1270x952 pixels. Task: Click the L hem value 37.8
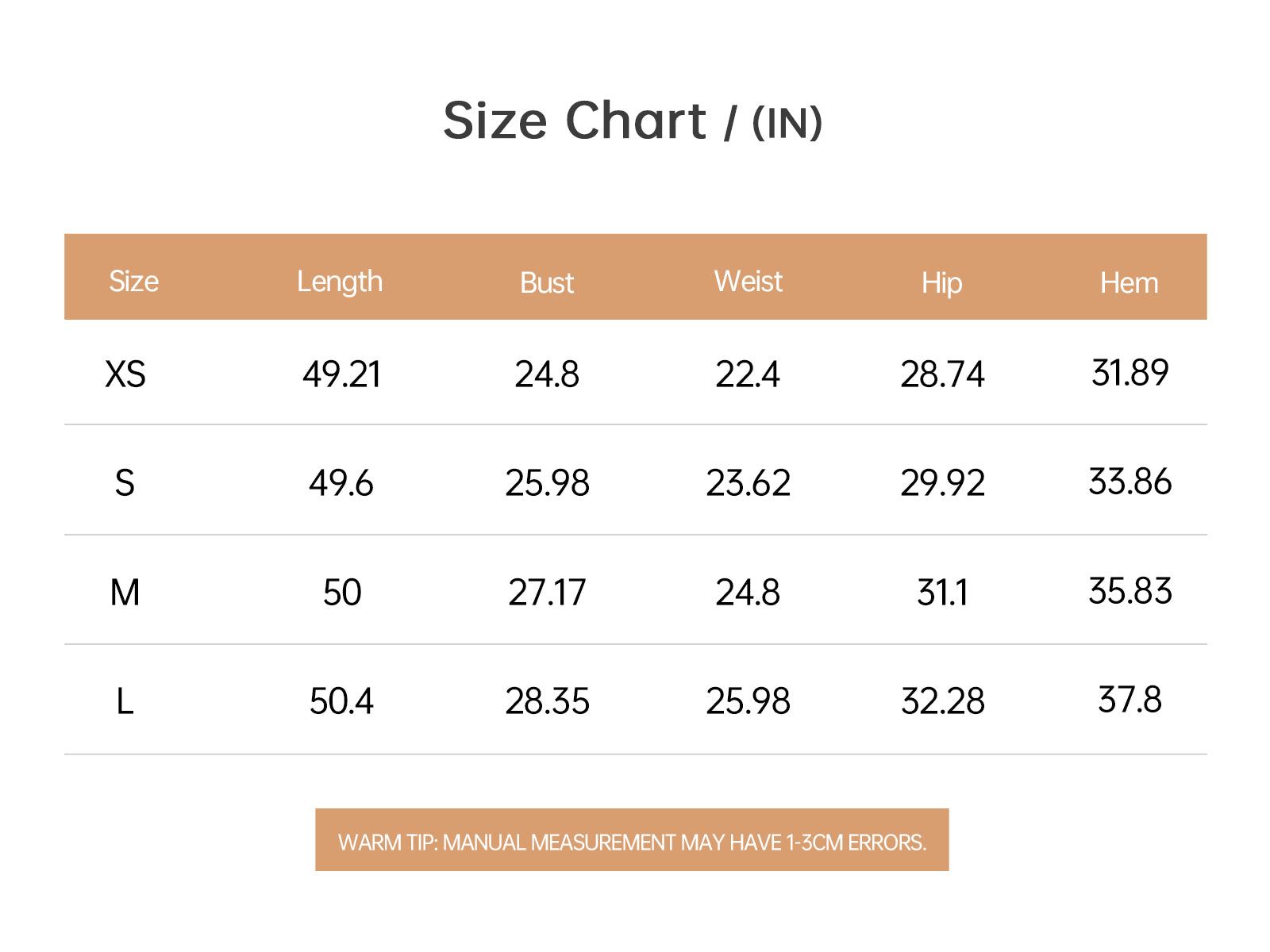tap(1130, 700)
